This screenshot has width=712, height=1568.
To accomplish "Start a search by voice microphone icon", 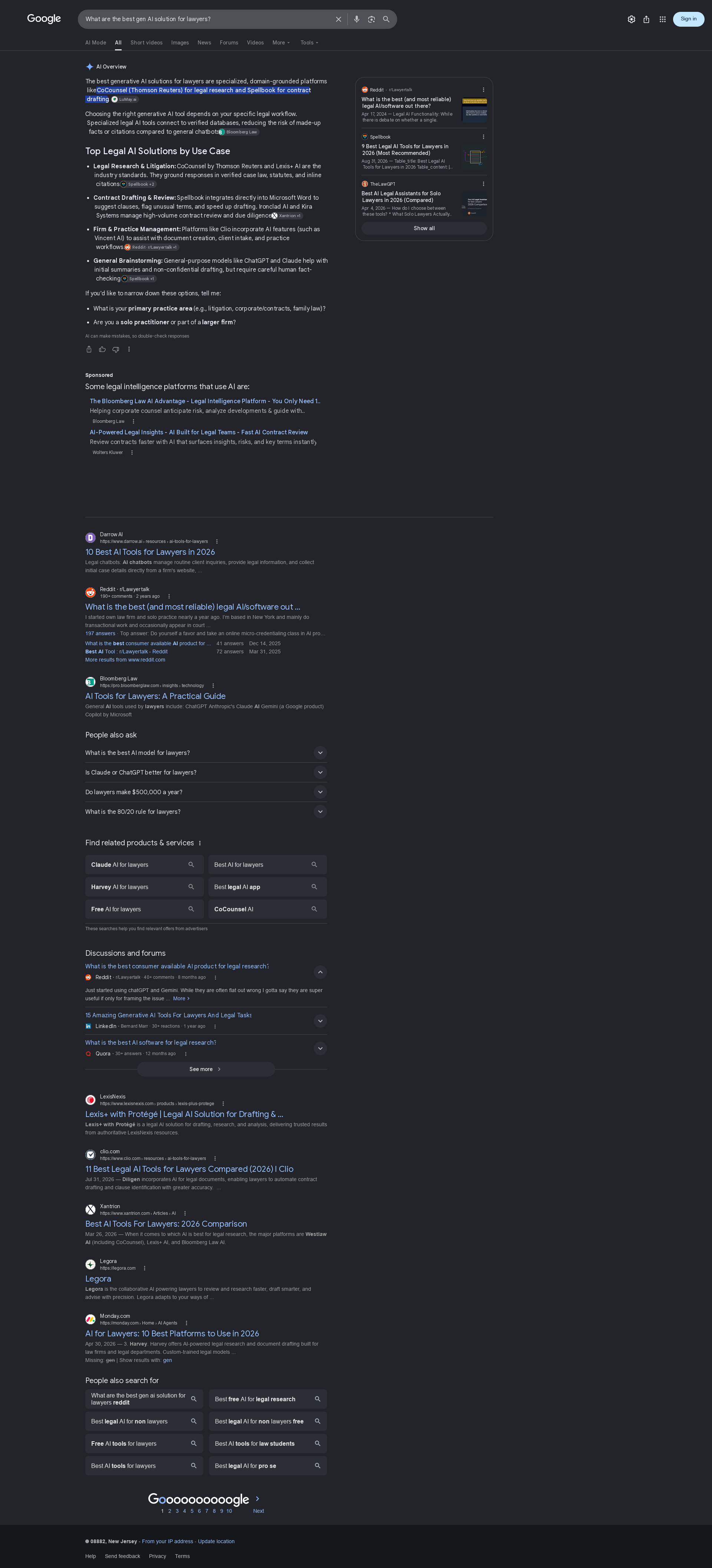I will [x=356, y=20].
